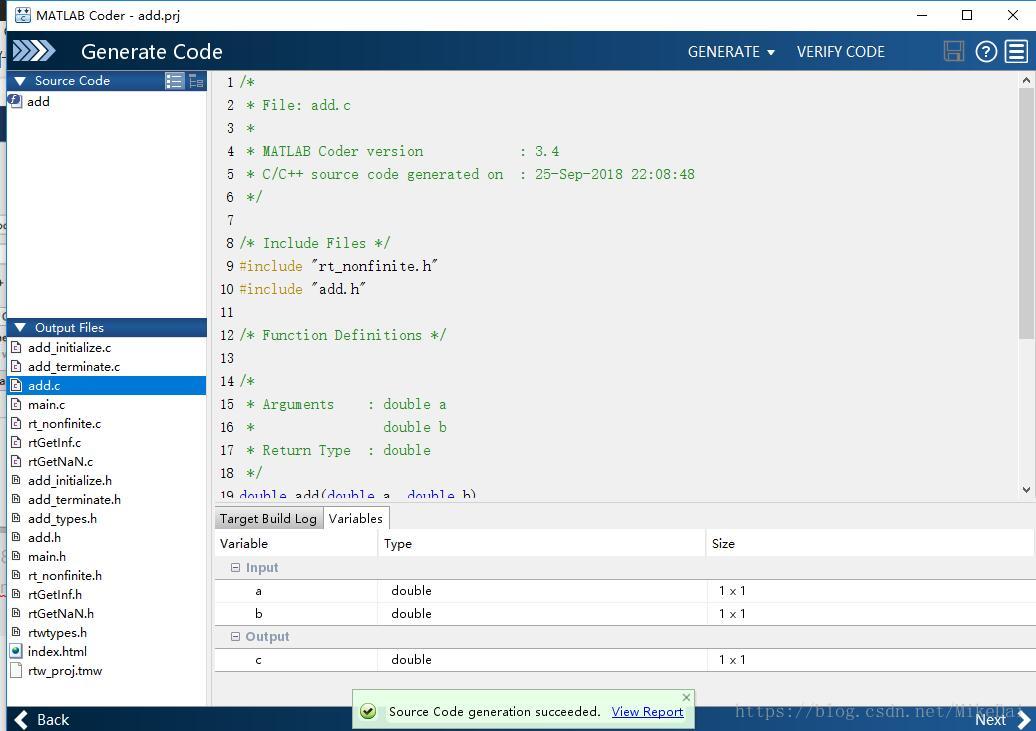Viewport: 1036px width, 731px height.
Task: Switch to the Target Build Log tab
Action: pyautogui.click(x=268, y=518)
